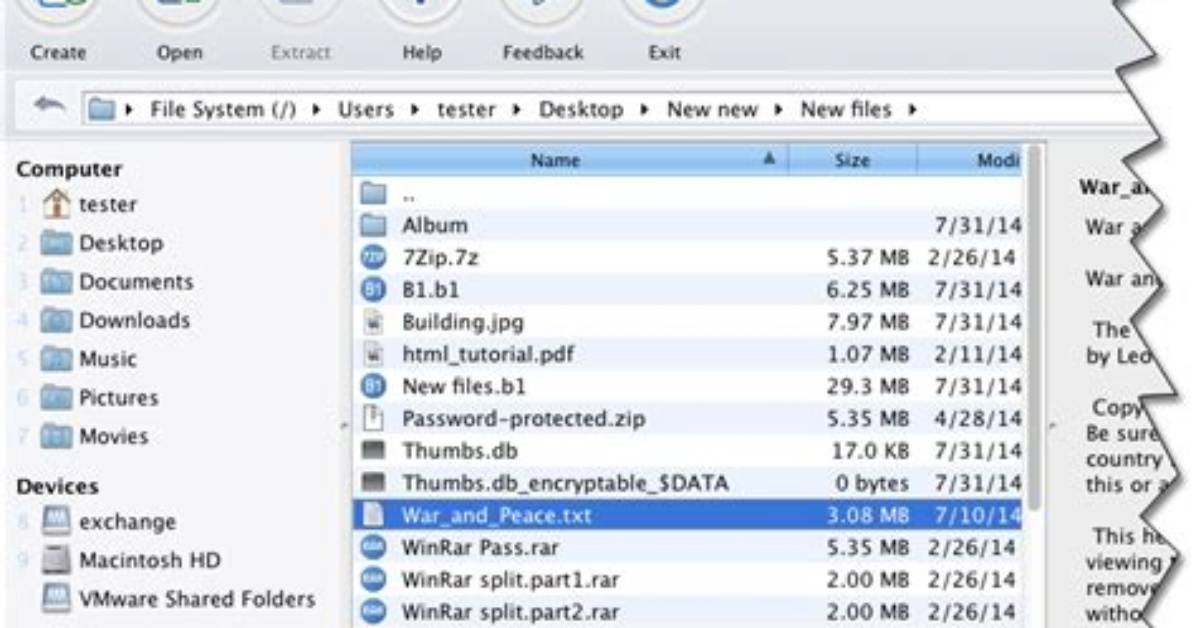Expand arrow after Desktop breadcrumb

645,110
